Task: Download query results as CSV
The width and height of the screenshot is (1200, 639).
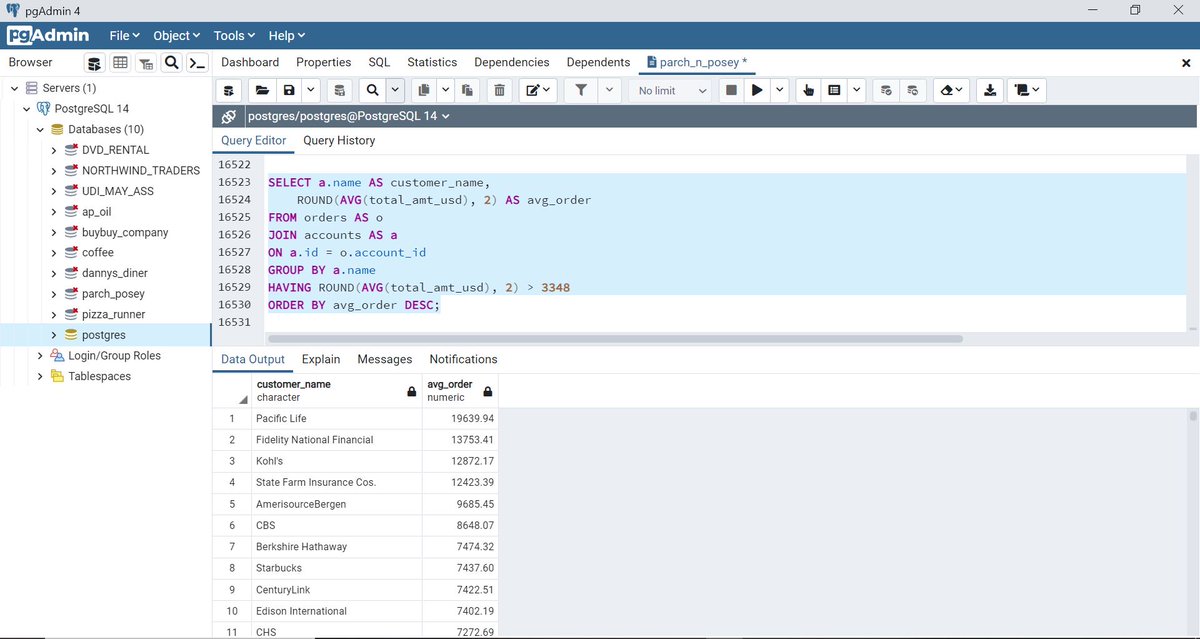Action: tap(990, 90)
